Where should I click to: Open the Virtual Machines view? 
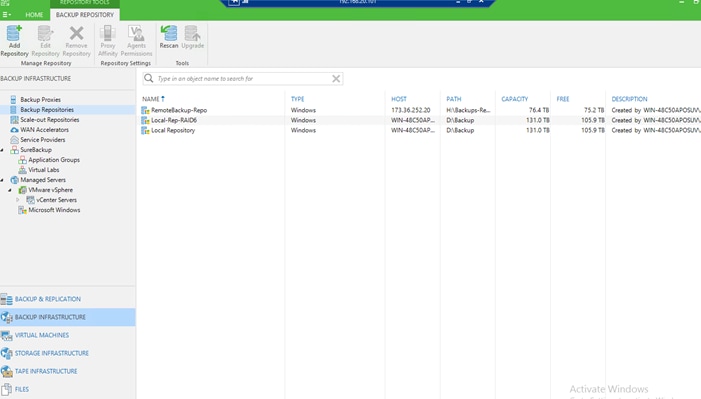[68, 335]
